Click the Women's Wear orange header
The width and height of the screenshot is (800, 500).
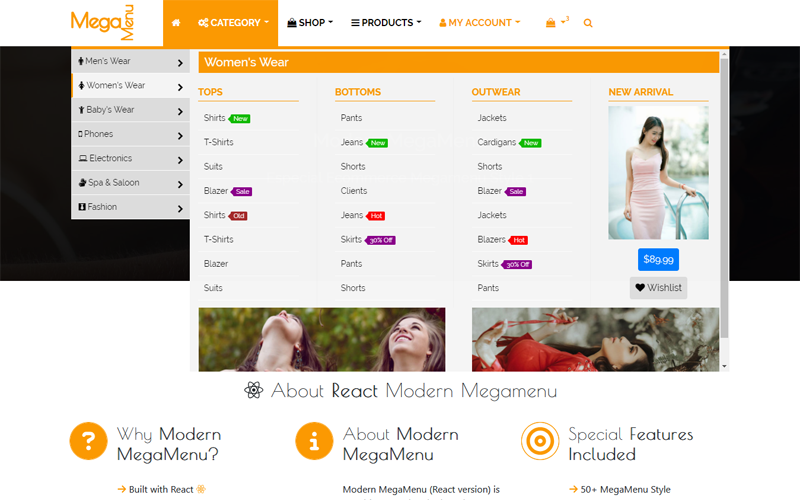point(459,62)
